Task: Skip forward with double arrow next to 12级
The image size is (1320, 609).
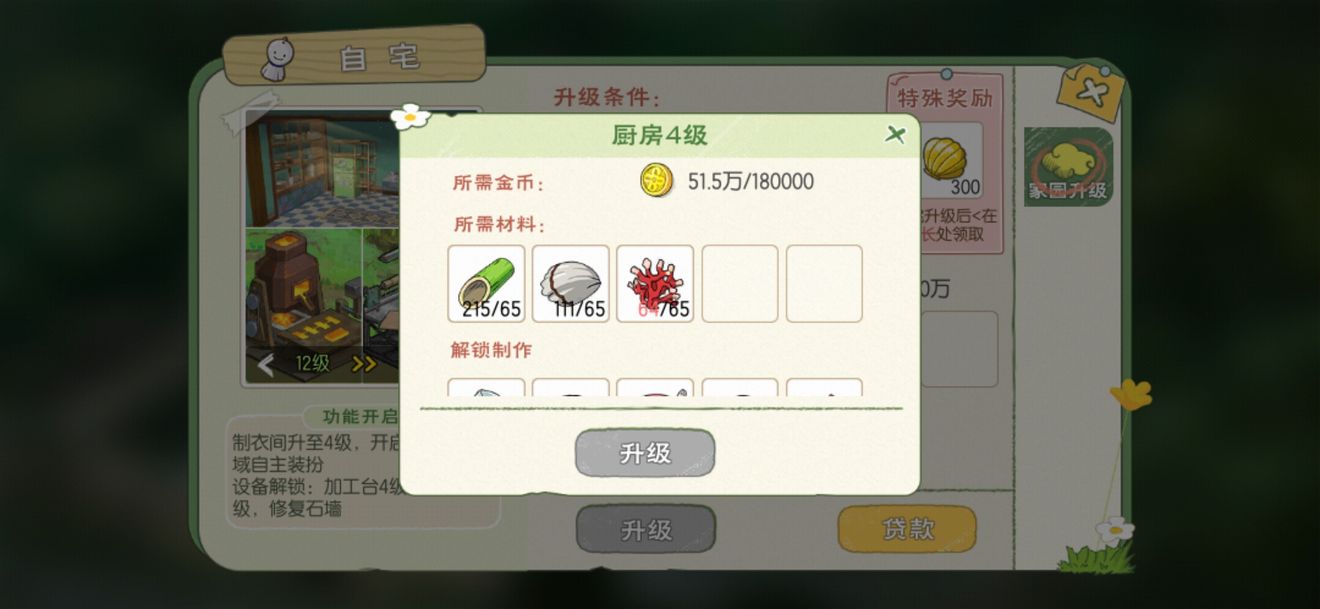Action: pos(364,364)
